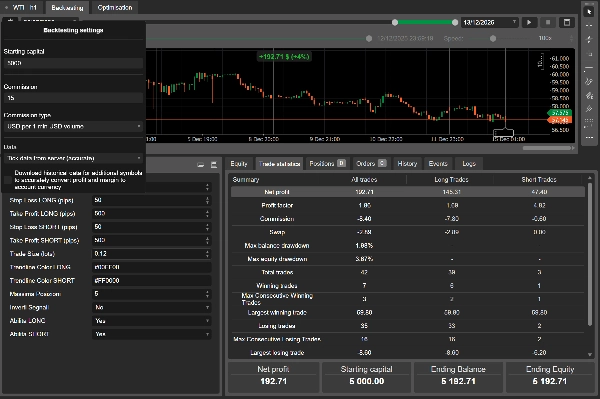Image resolution: width=600 pixels, height=399 pixels.
Task: Open the History tab
Action: click(407, 164)
